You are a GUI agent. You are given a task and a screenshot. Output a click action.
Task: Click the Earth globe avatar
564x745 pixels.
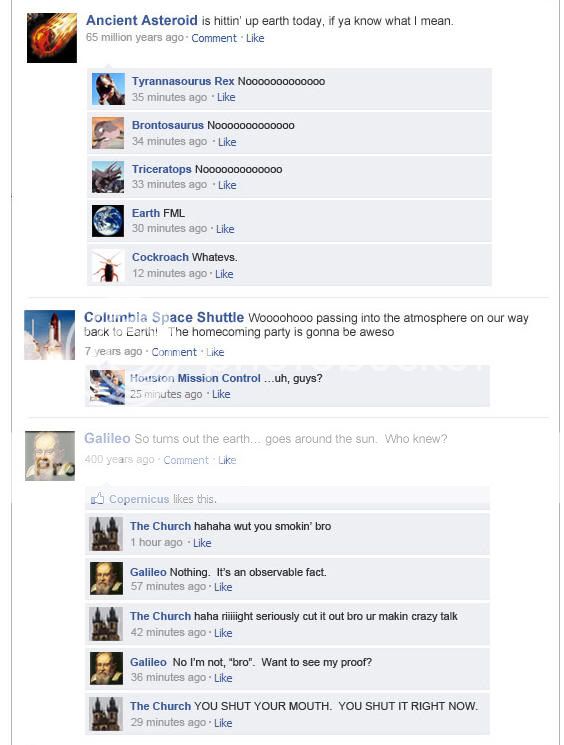click(108, 220)
